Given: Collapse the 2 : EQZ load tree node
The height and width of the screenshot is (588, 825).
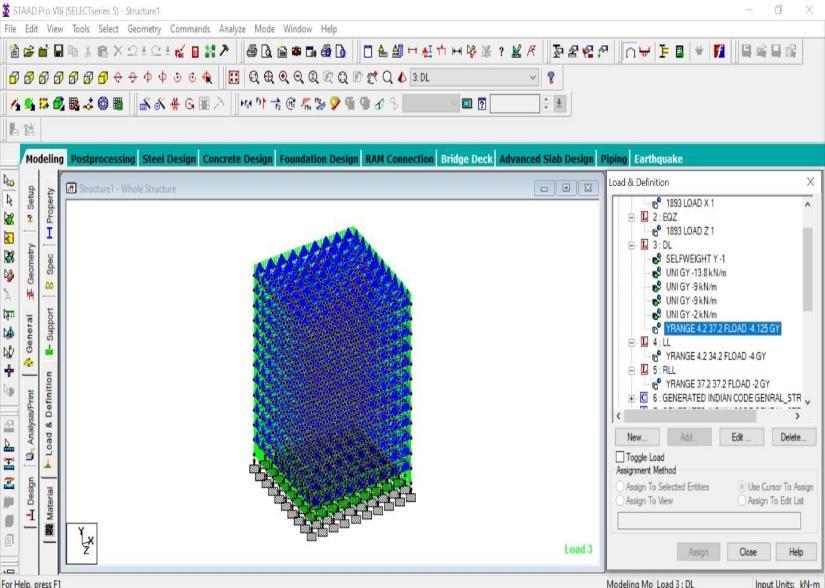Looking at the screenshot, I should pyautogui.click(x=632, y=217).
